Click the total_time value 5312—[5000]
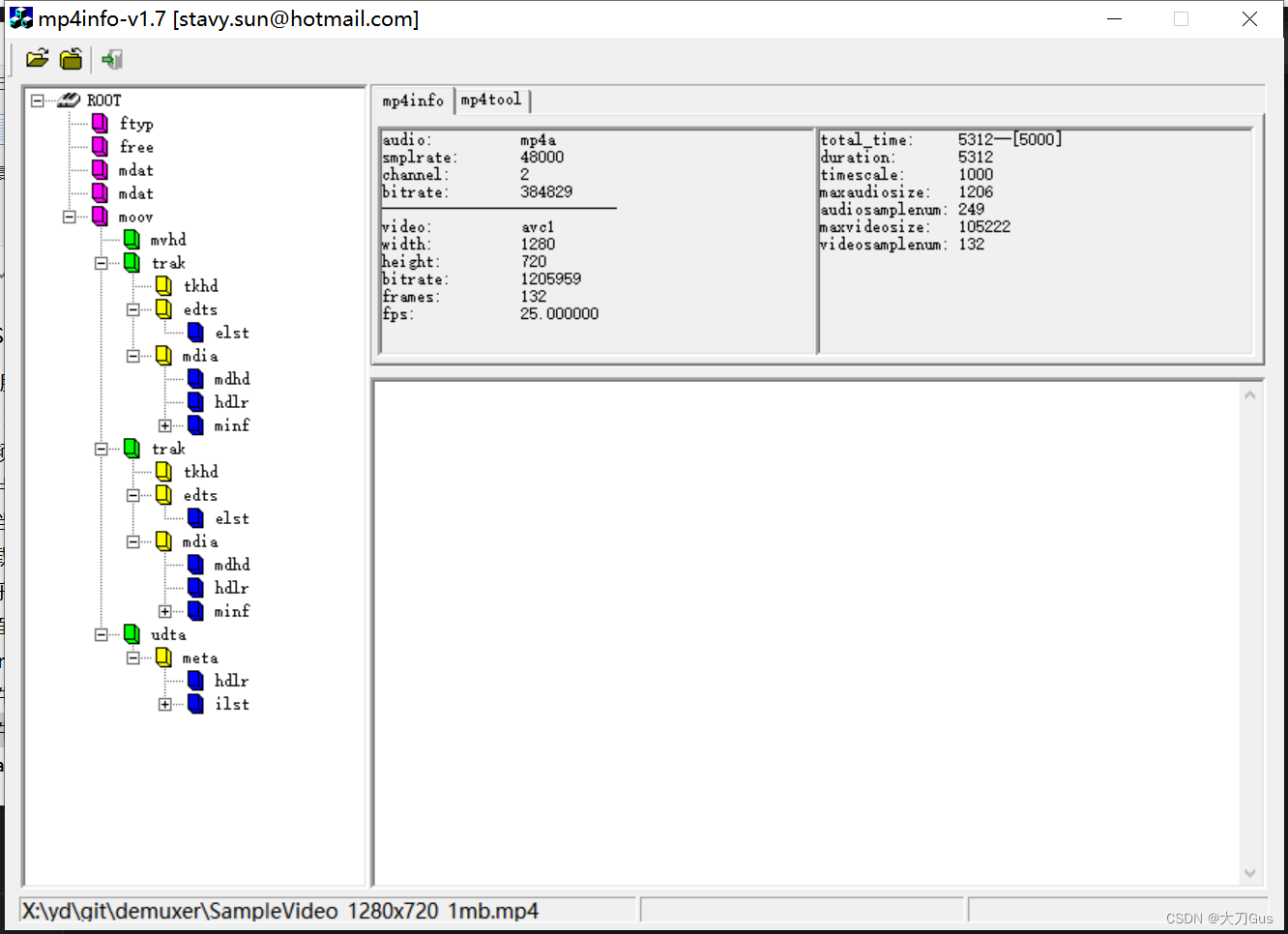Viewport: 1288px width, 934px height. tap(1010, 139)
